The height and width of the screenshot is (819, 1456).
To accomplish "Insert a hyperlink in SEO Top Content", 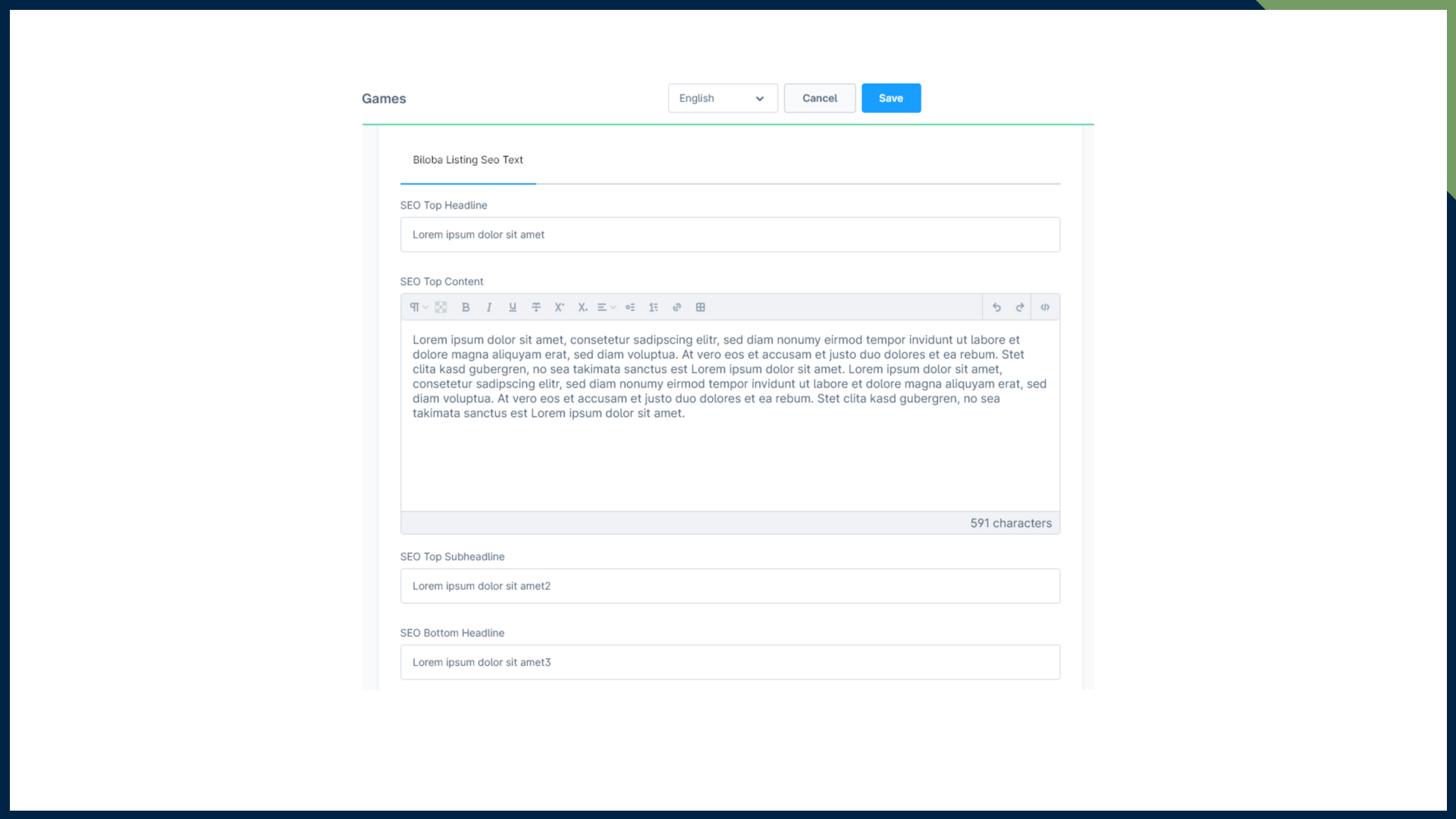I will click(676, 307).
